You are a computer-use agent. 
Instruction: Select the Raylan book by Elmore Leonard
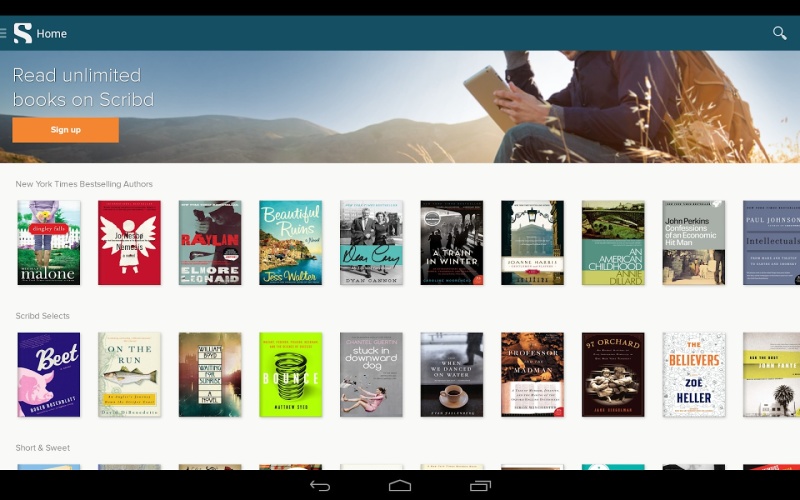coord(210,243)
